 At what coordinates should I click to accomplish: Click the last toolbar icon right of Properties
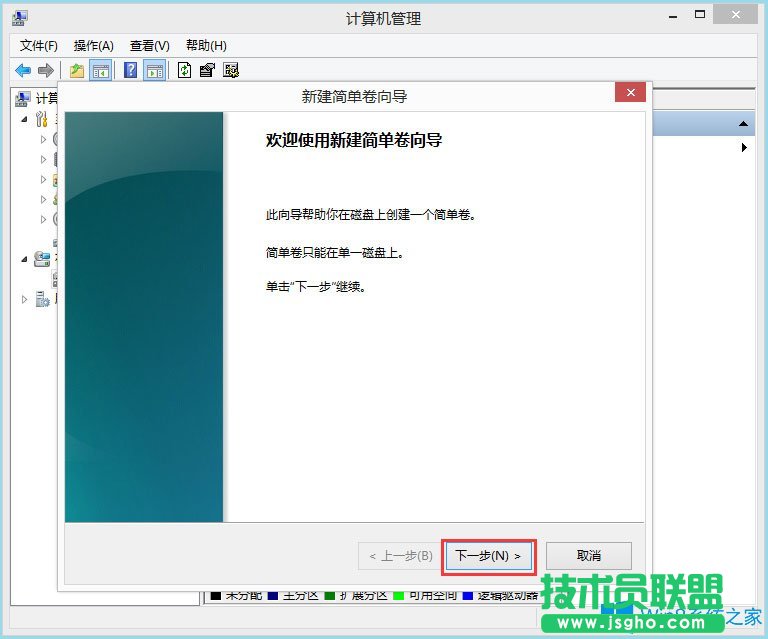click(x=231, y=71)
